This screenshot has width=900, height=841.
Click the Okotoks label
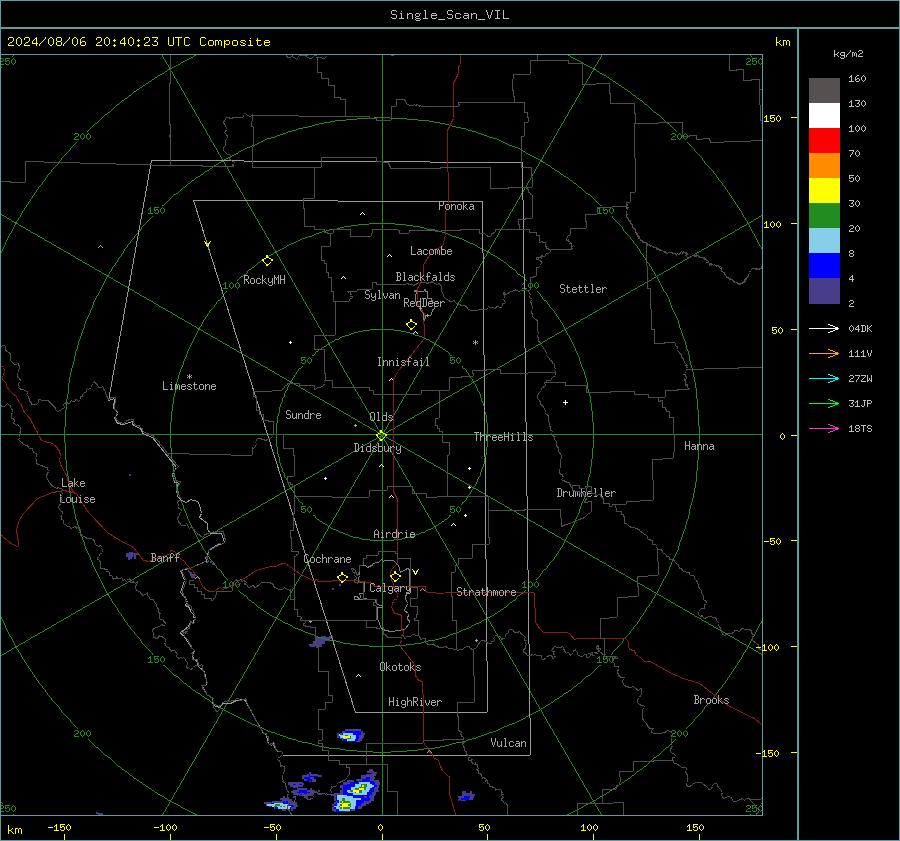[x=400, y=667]
